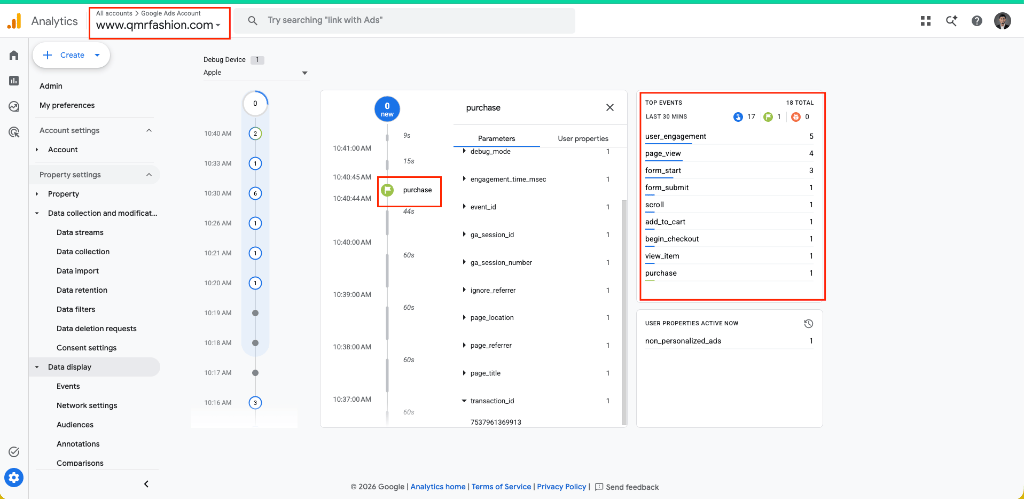This screenshot has width=1024, height=499.
Task: Click the insights sparkle icon in header
Action: pyautogui.click(x=952, y=21)
